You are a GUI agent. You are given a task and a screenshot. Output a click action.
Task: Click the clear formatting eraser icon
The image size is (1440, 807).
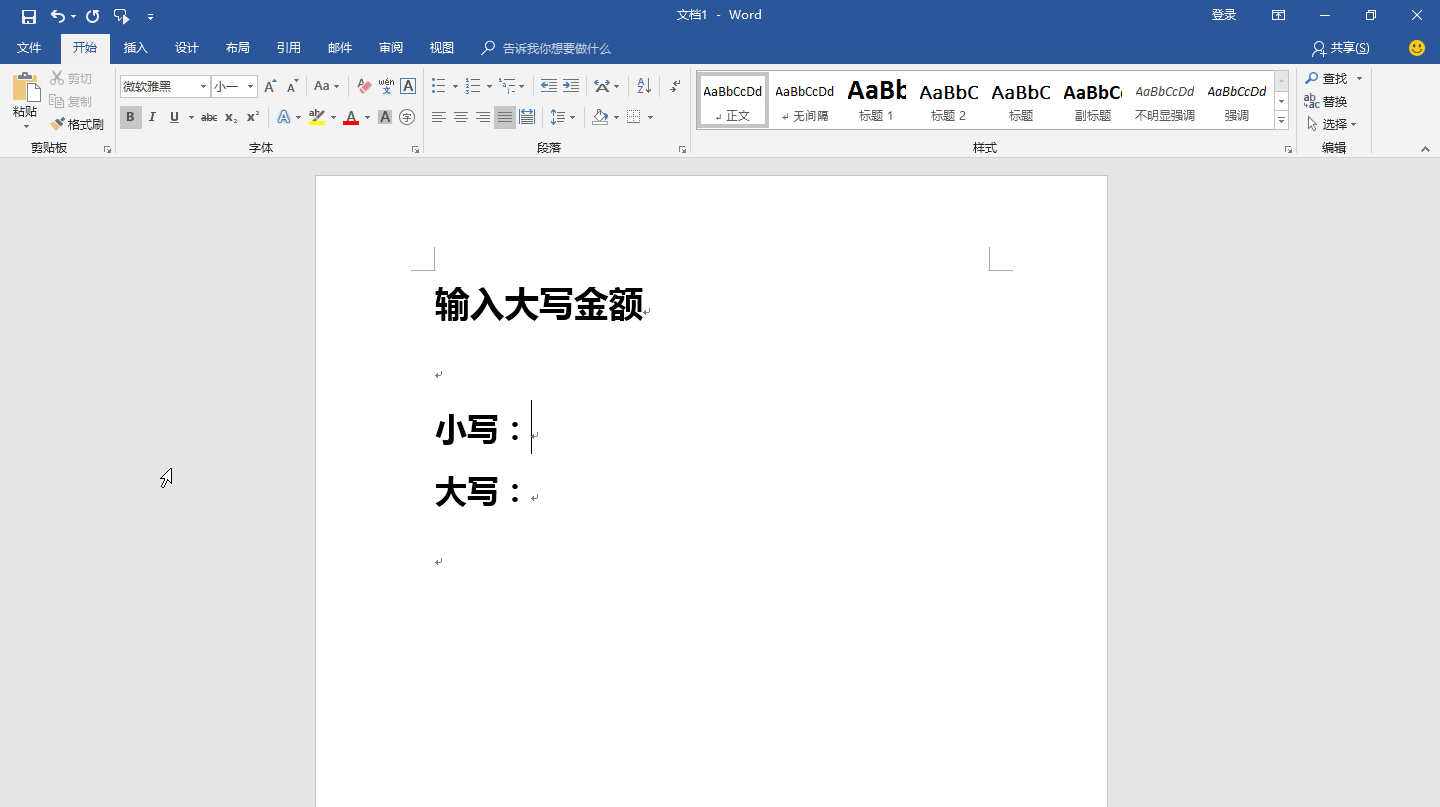pos(364,87)
